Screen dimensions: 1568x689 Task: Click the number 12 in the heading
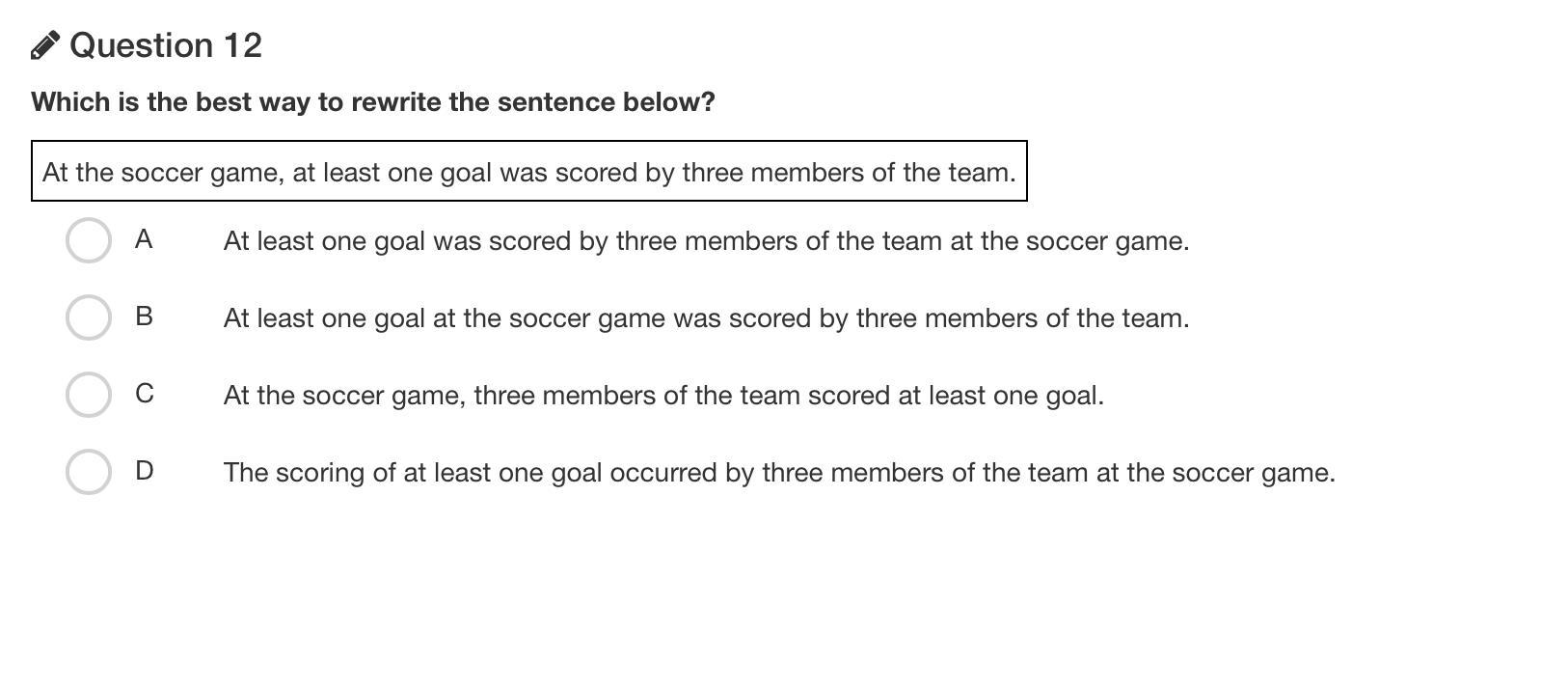241,45
